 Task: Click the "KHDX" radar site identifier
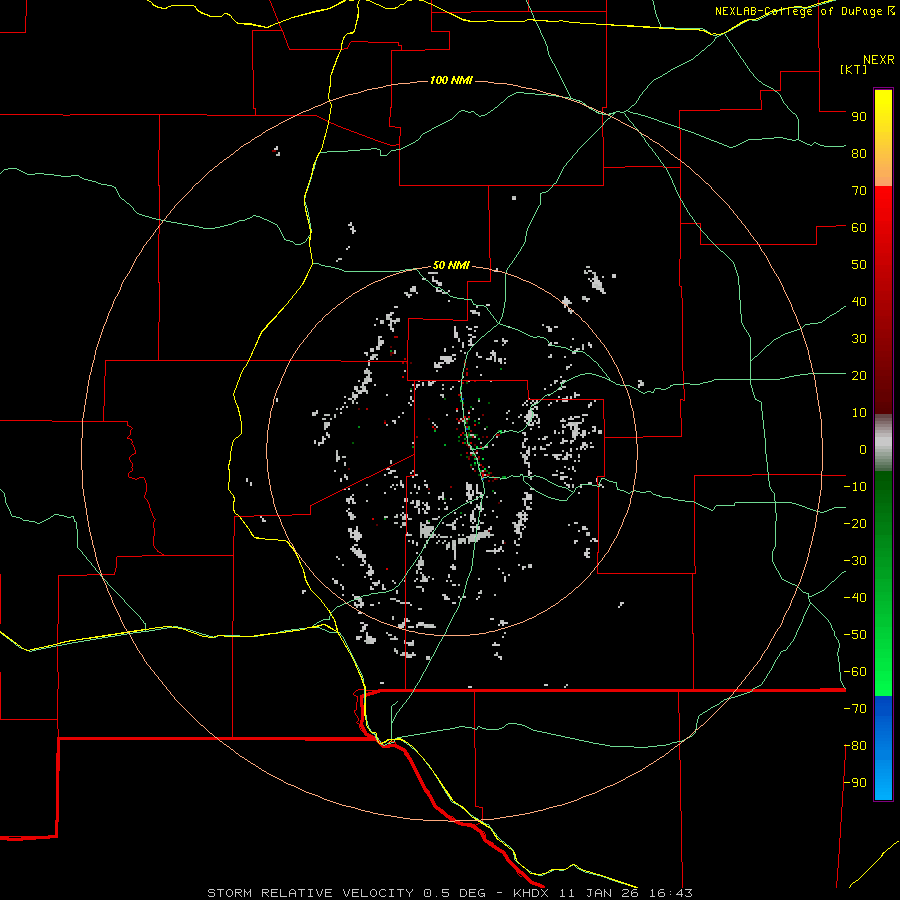pos(532,893)
